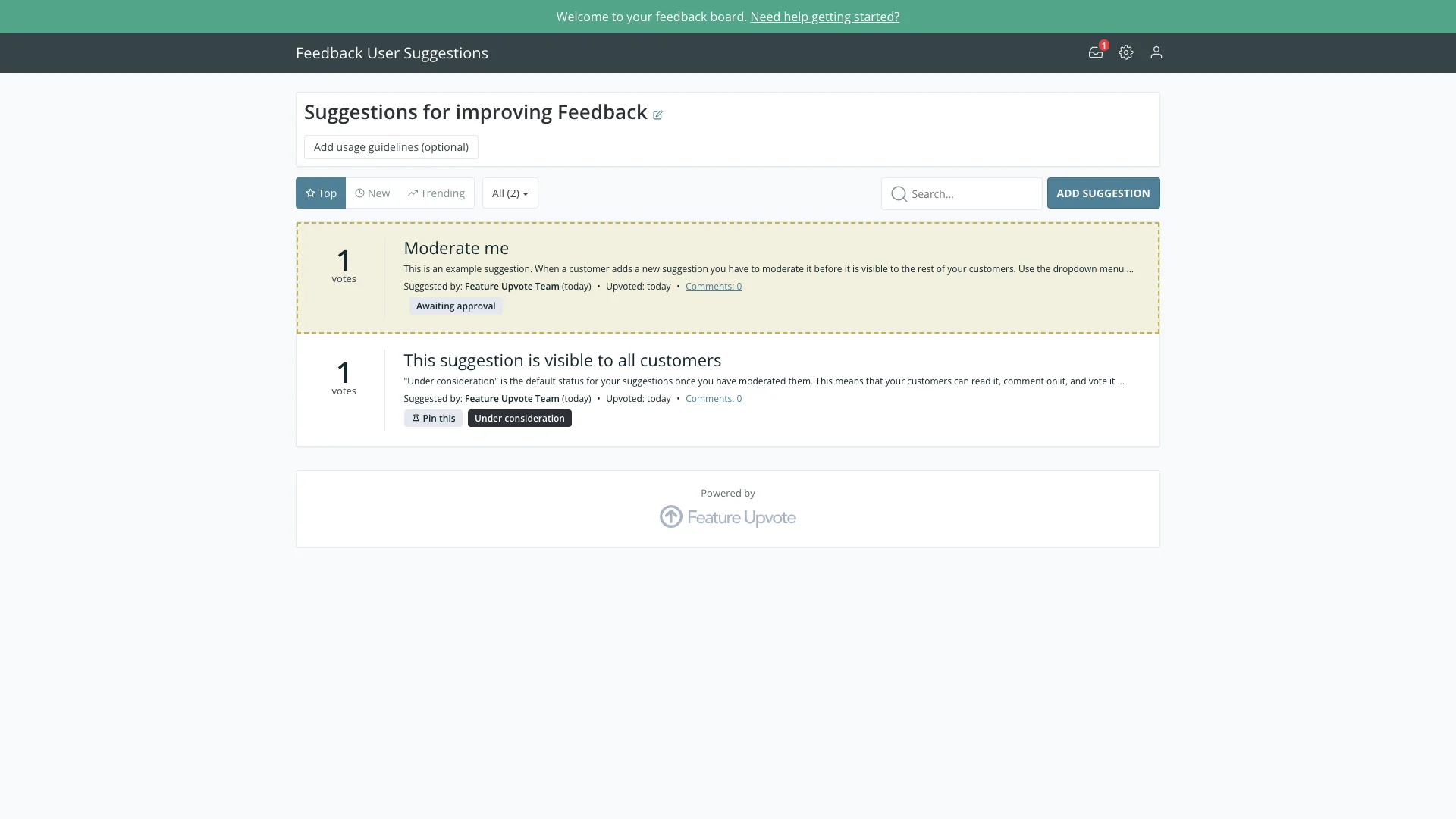Edit the board title using the pencil icon
The height and width of the screenshot is (819, 1456).
coord(657,115)
